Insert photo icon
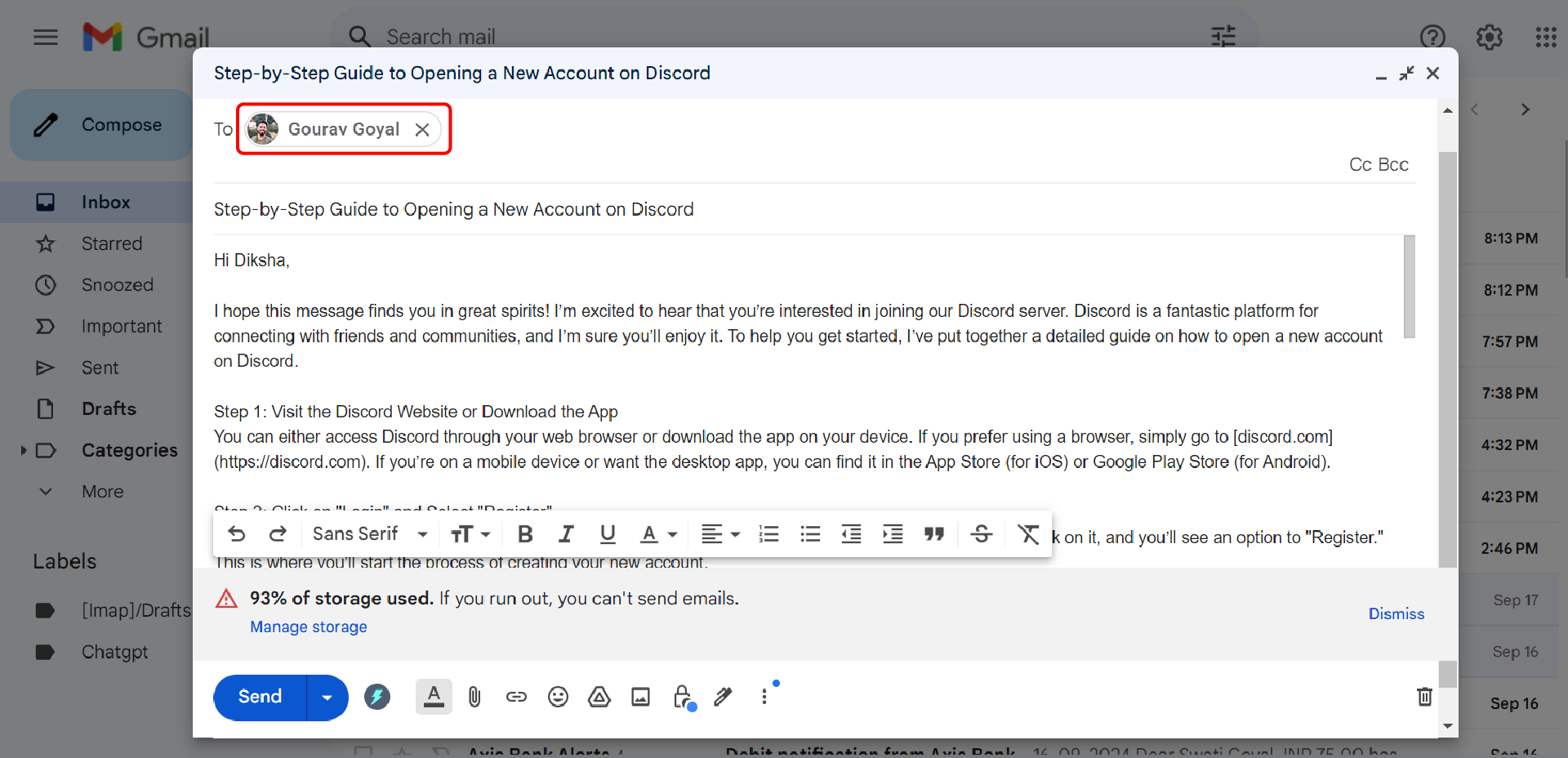 pyautogui.click(x=640, y=697)
